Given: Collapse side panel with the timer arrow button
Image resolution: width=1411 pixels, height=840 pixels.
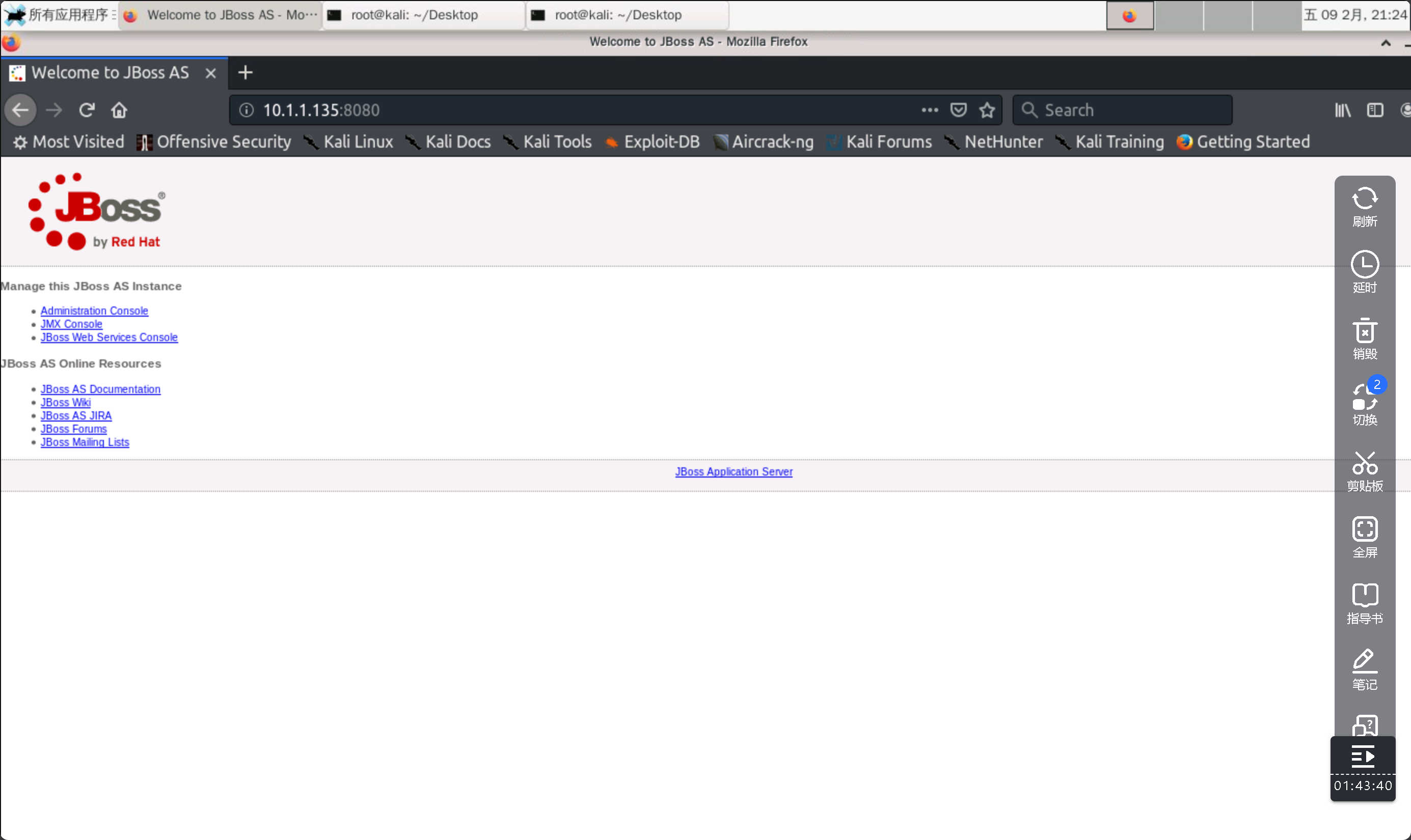Looking at the screenshot, I should [x=1362, y=756].
